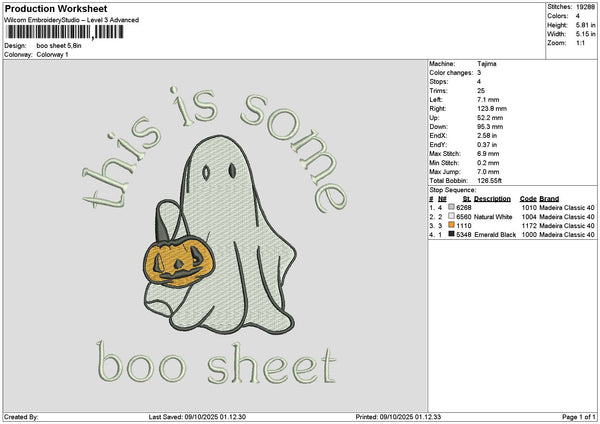The height and width of the screenshot is (424, 600).
Task: Select the 5348 Emerald Black swatch
Action: [452, 234]
